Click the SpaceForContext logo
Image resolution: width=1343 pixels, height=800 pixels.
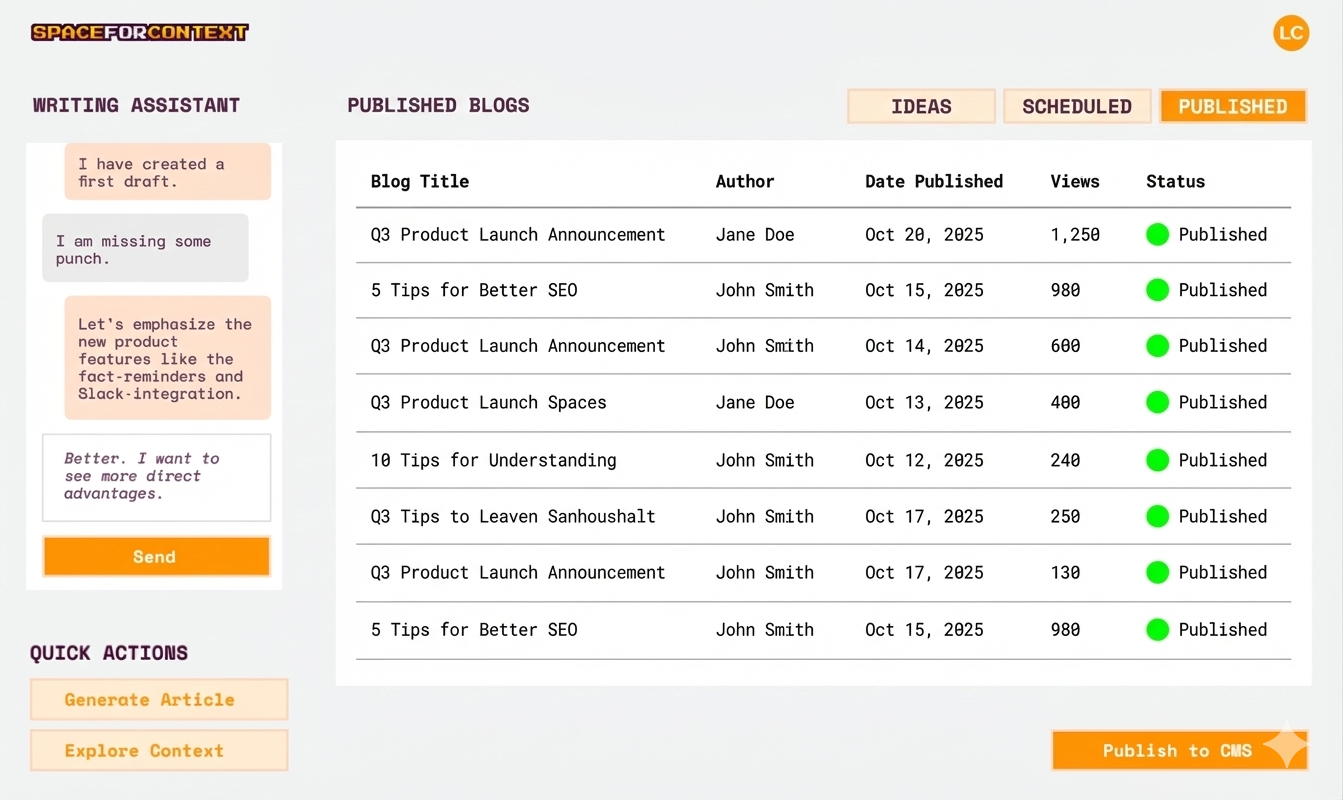click(x=139, y=32)
